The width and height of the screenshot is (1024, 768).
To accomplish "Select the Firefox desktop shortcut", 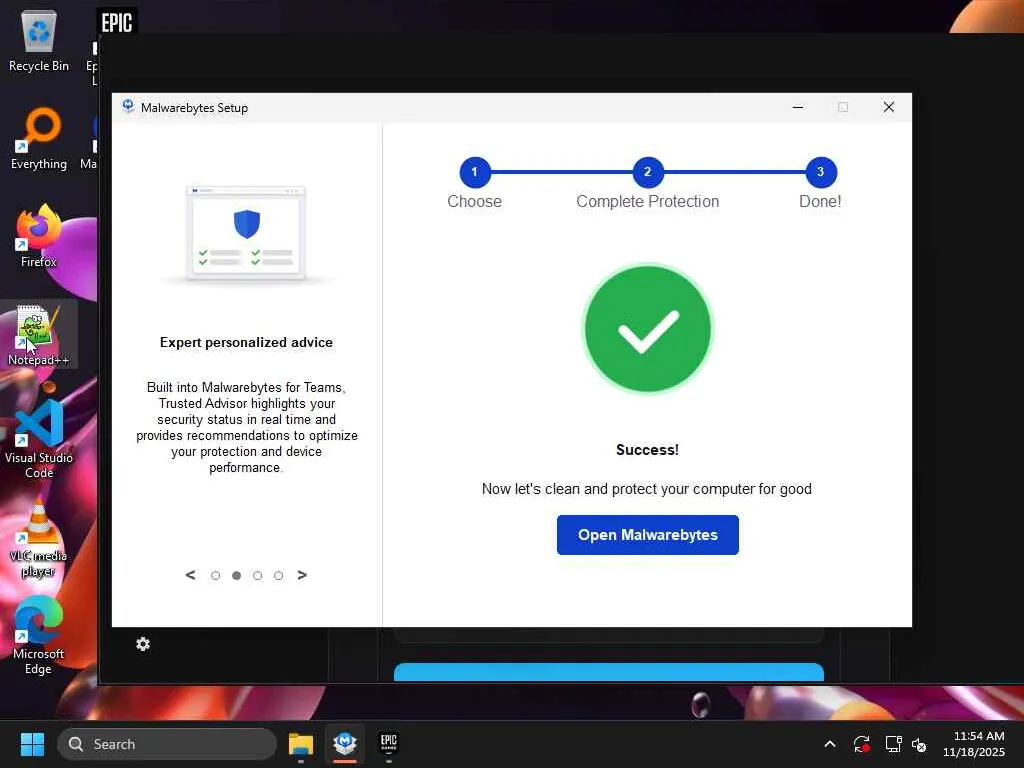I will pyautogui.click(x=39, y=236).
